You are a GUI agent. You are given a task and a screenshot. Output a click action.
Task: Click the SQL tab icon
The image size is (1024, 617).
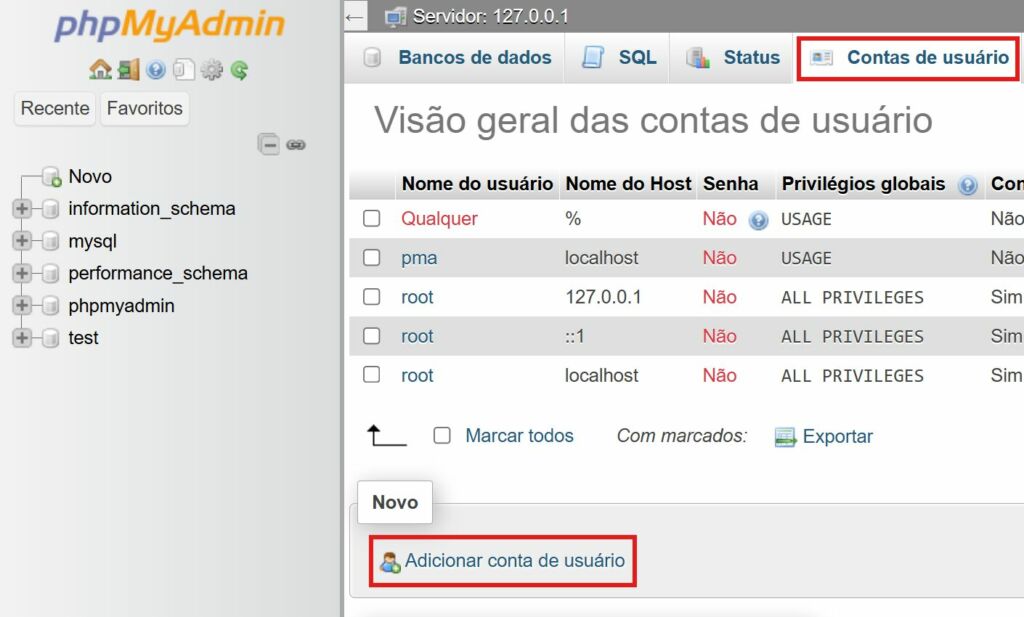click(x=593, y=57)
